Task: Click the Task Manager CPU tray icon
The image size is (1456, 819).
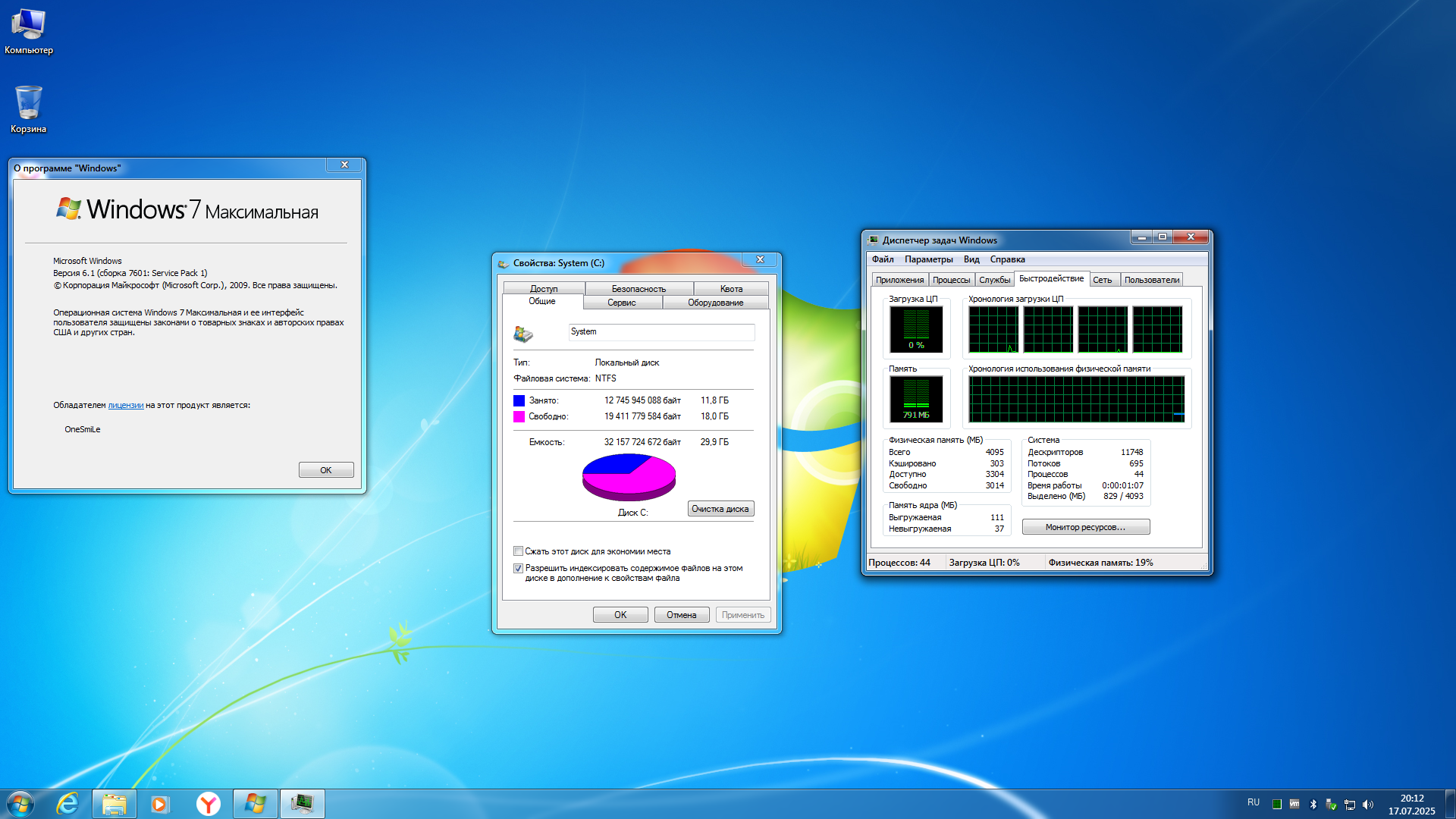Action: (1277, 804)
